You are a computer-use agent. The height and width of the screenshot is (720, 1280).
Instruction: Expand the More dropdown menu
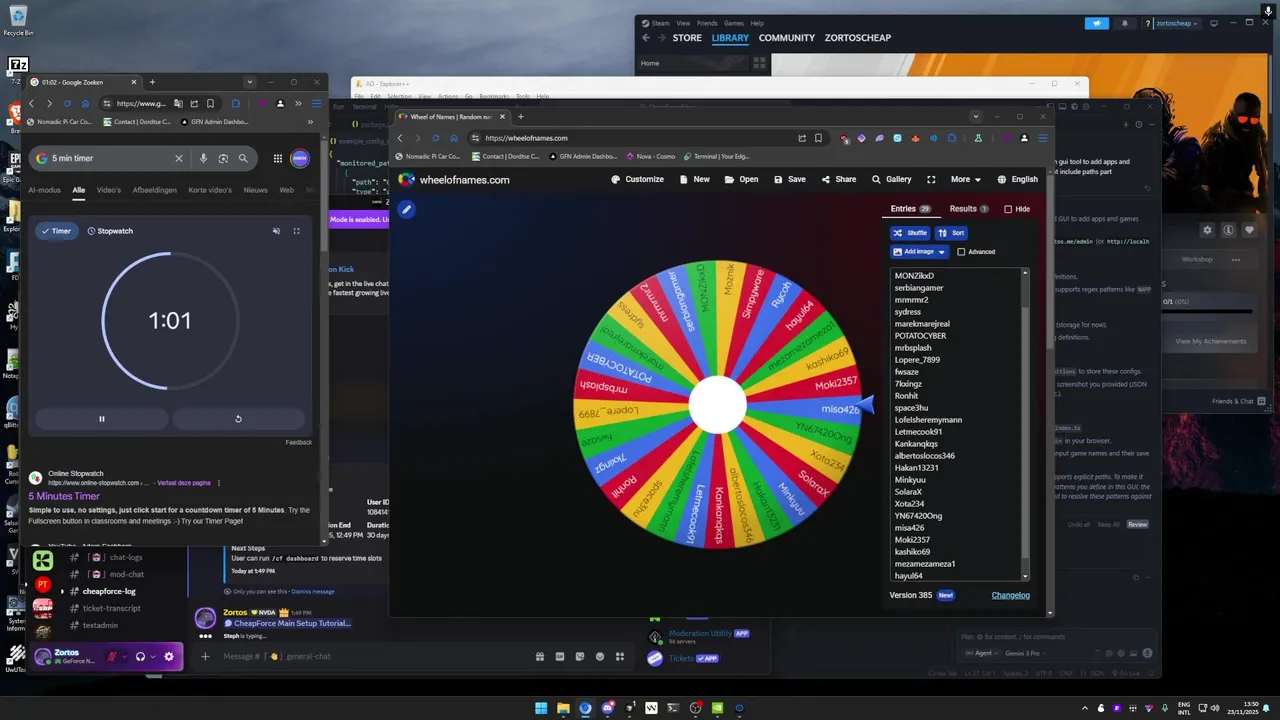click(965, 179)
